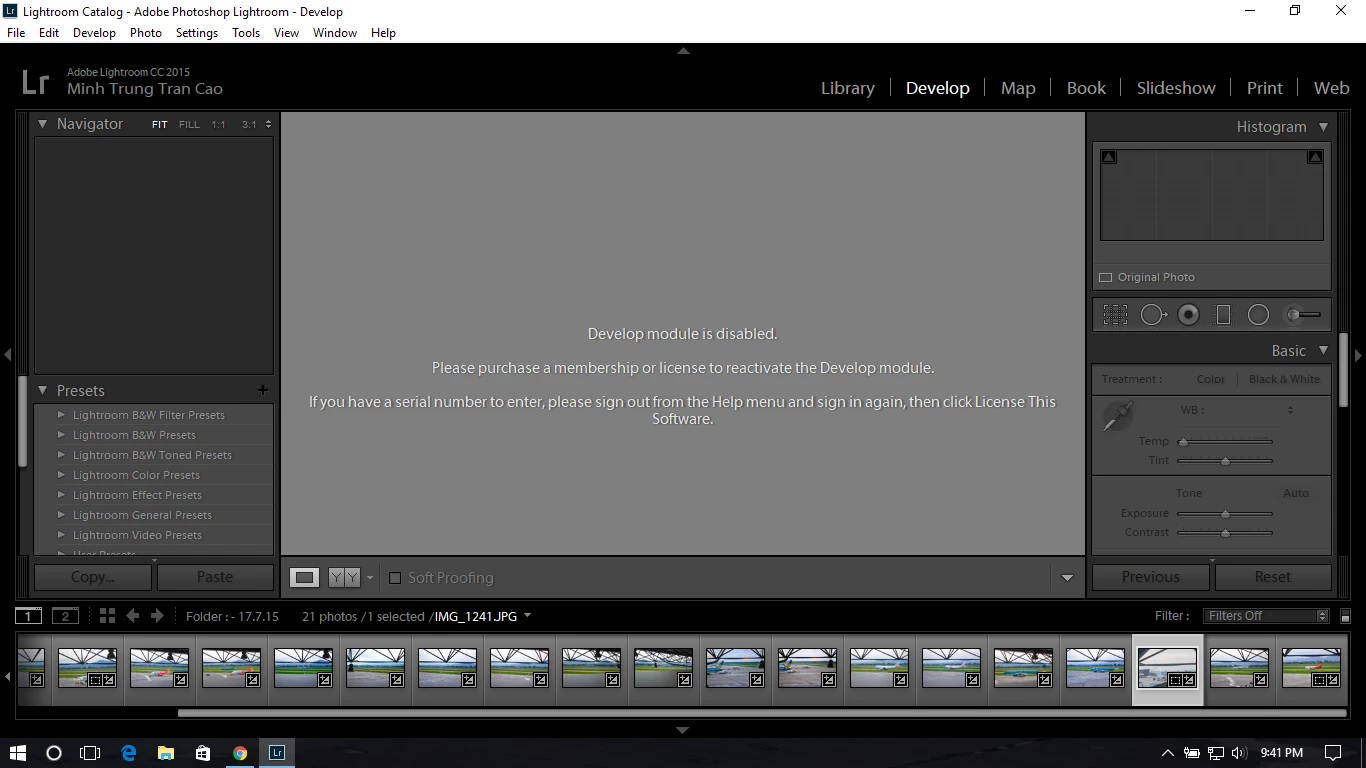Click the Temp slider
The width and height of the screenshot is (1366, 768).
[1225, 441]
